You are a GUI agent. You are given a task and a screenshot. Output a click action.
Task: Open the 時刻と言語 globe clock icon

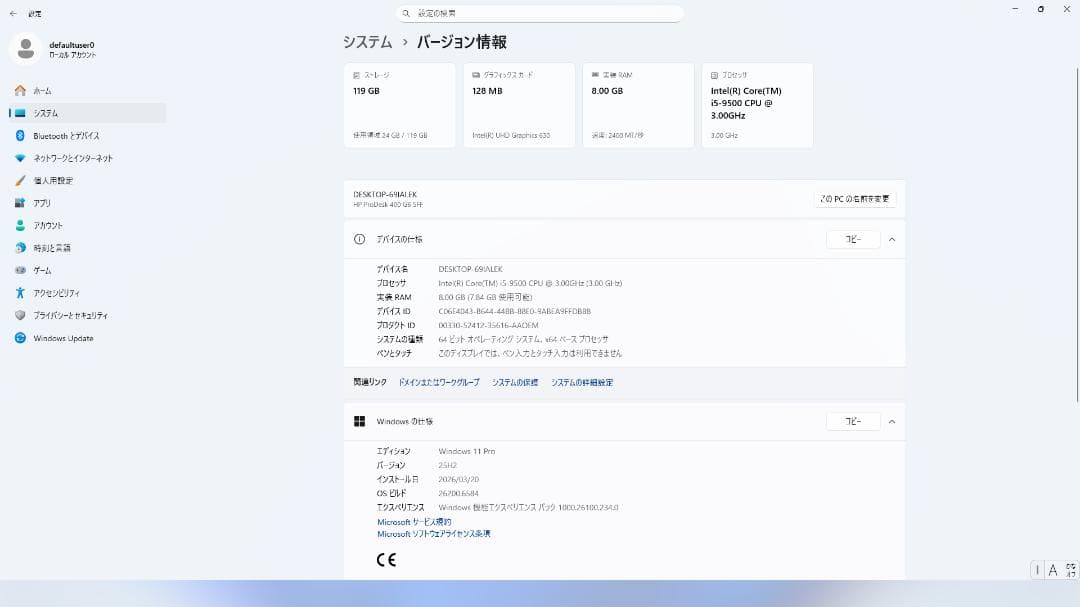20,247
